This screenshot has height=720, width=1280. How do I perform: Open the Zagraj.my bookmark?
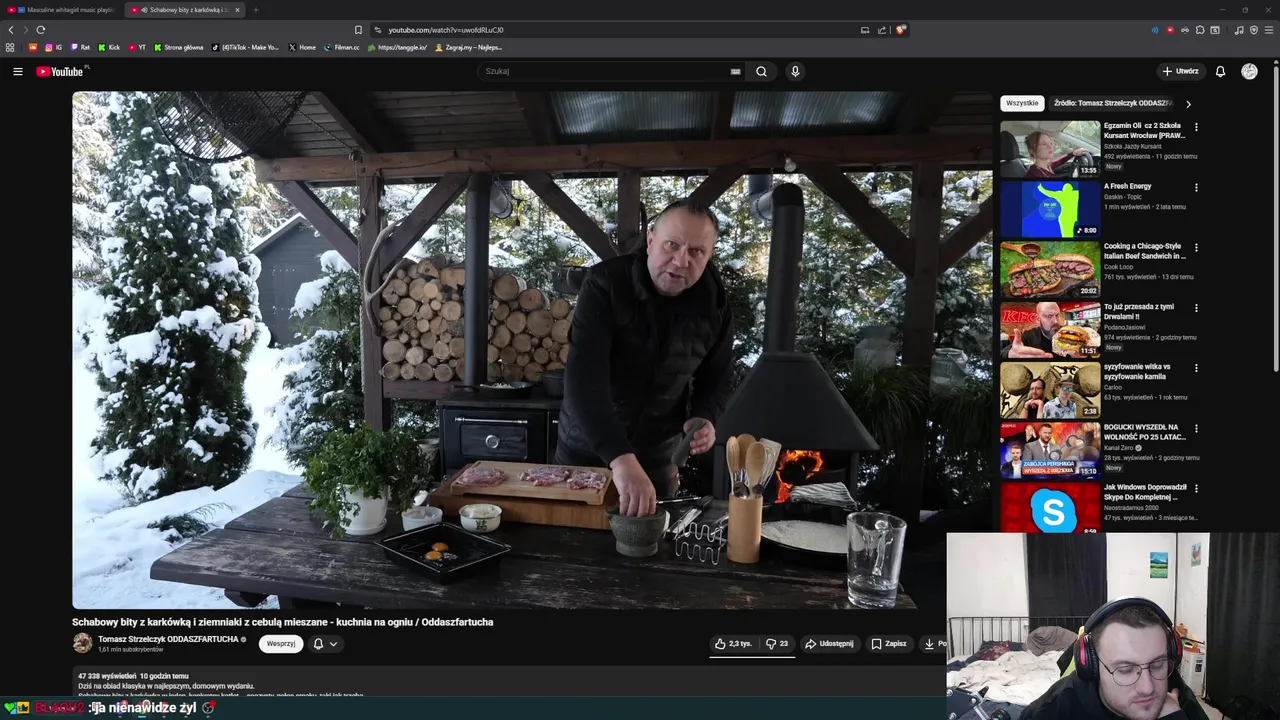[x=468, y=47]
